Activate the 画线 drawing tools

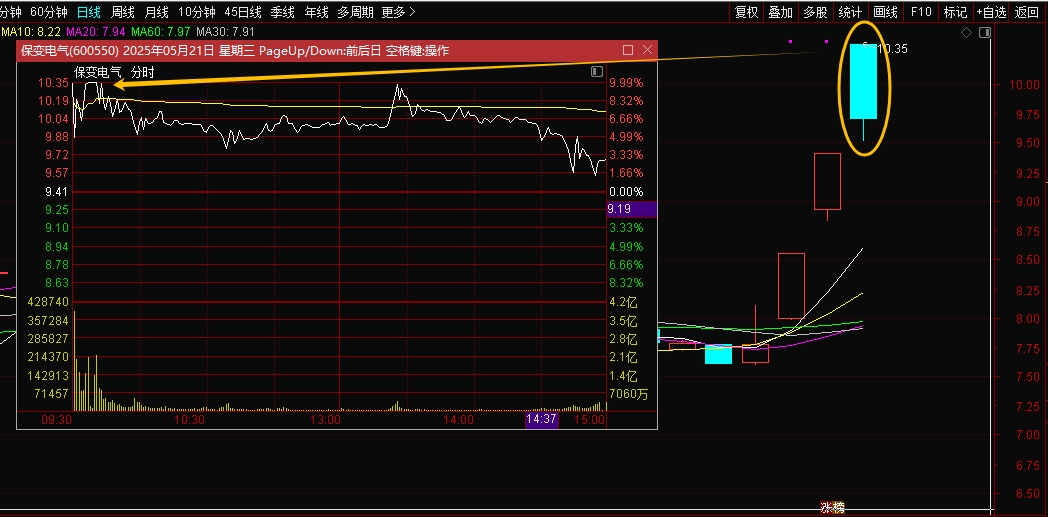point(885,12)
